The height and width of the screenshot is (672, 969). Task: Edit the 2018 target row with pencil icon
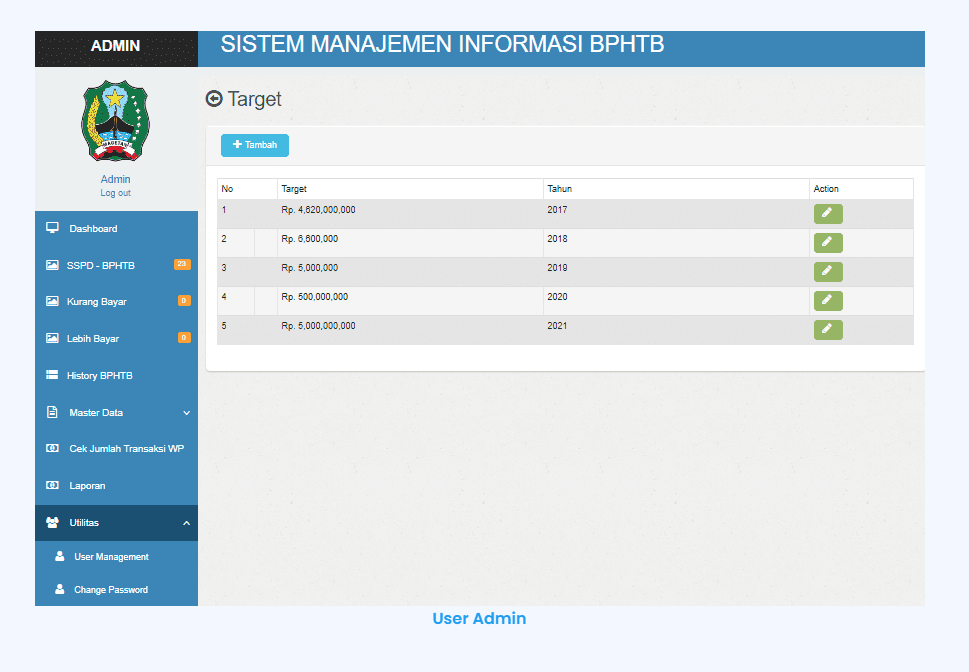click(828, 242)
